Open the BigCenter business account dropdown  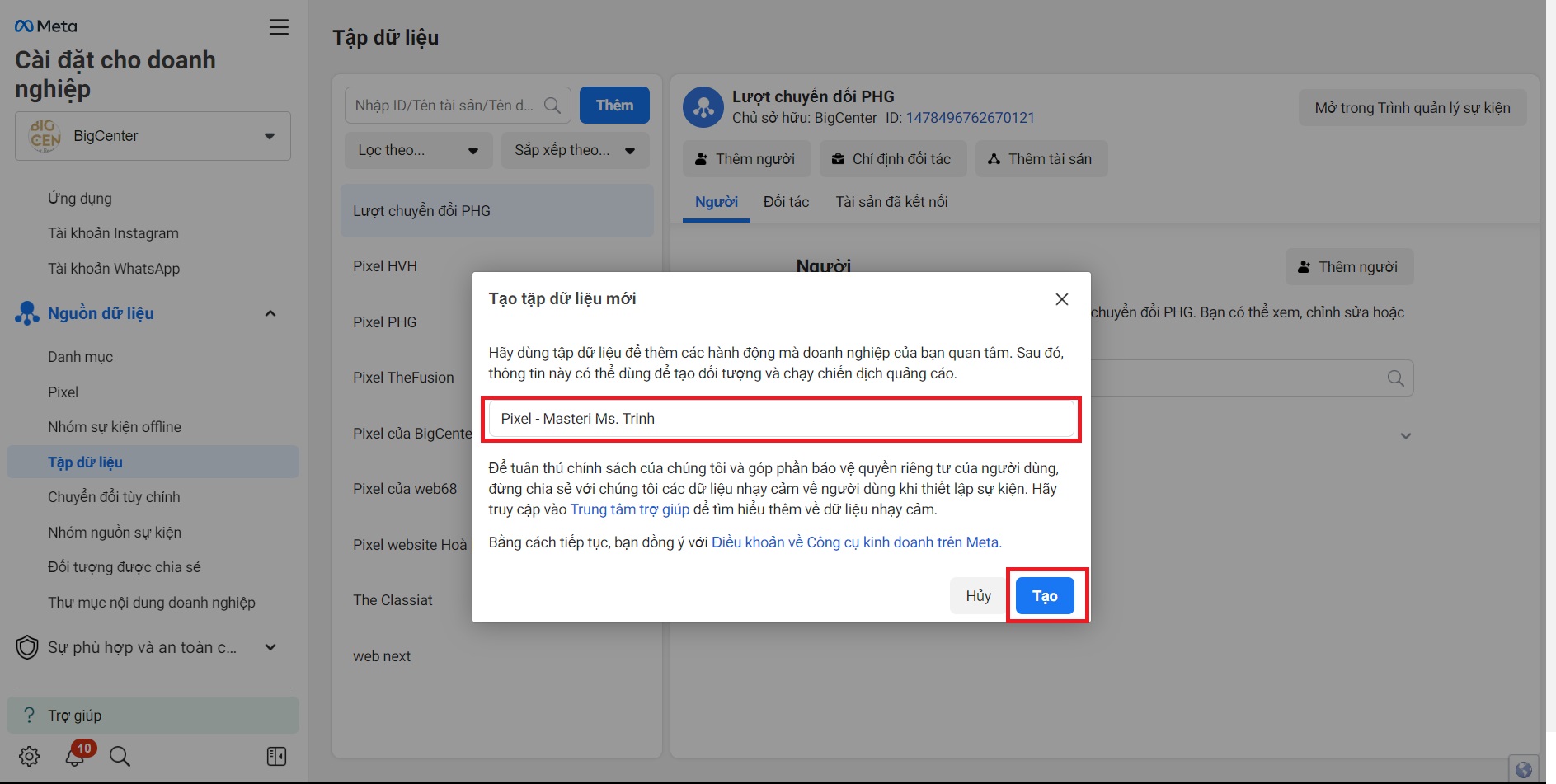coord(153,136)
